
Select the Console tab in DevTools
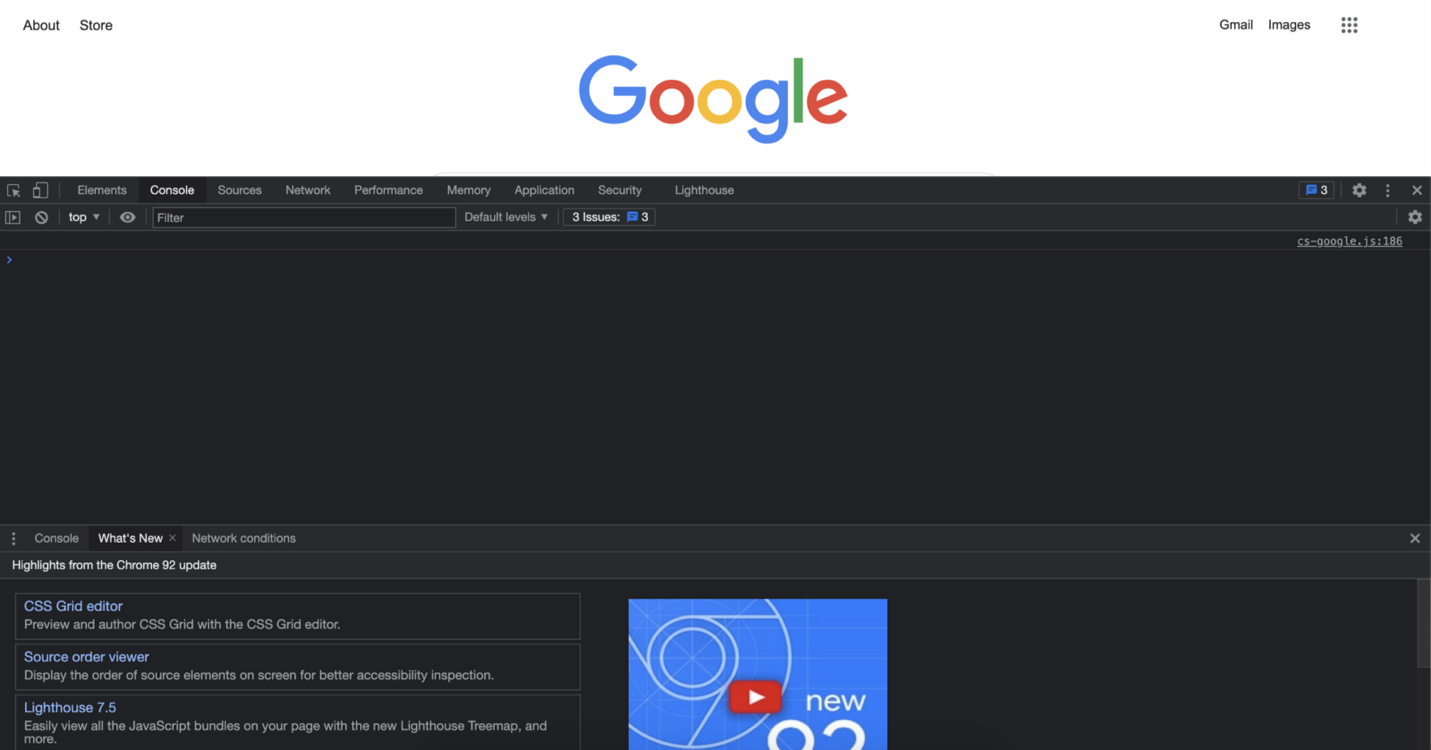tap(172, 190)
